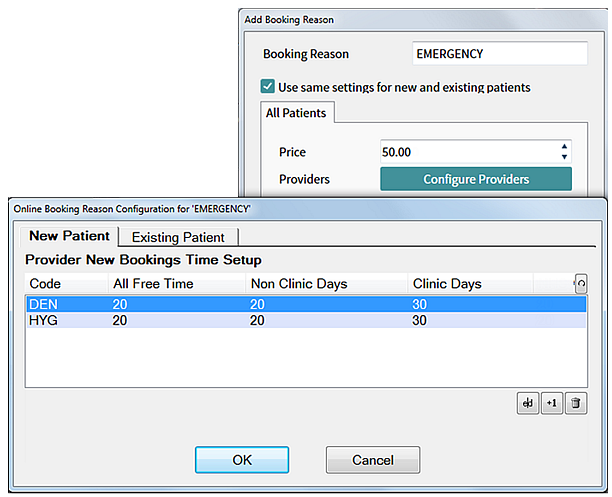Uncheck Use same settings for all patients
Viewport: 612px width, 497px height.
(x=267, y=86)
